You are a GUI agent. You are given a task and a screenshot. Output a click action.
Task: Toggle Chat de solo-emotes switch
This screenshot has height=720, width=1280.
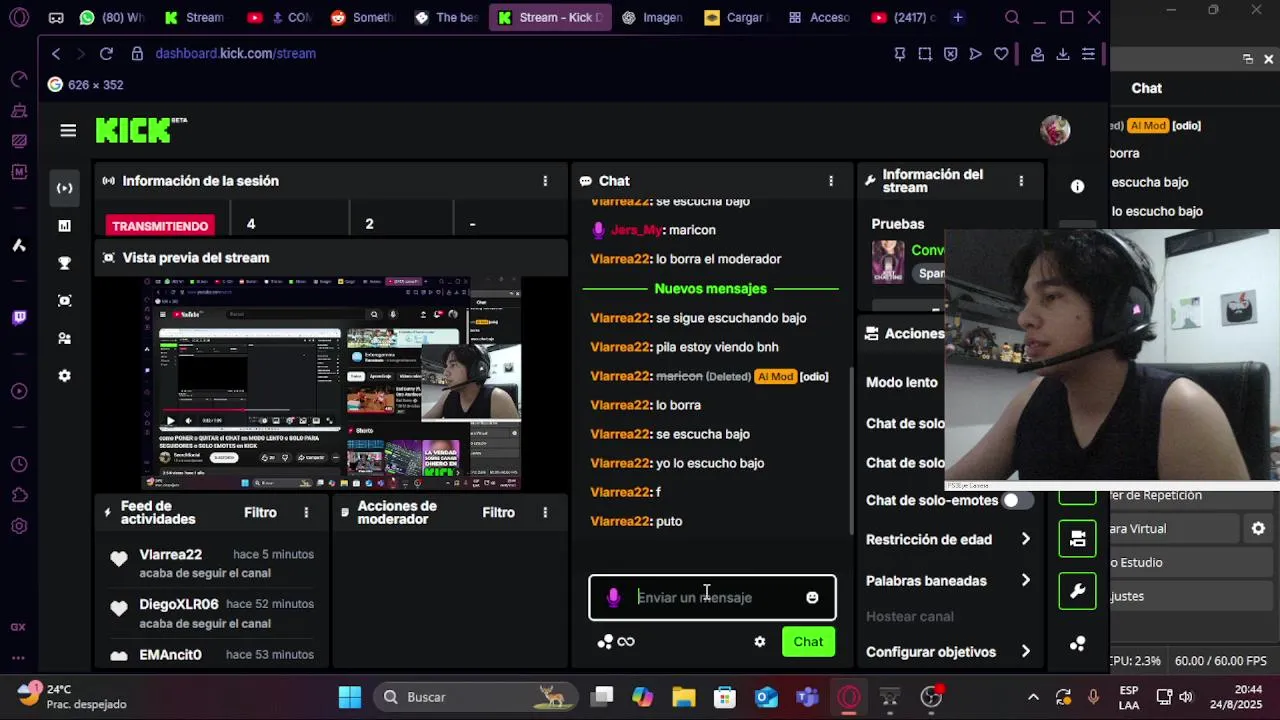pos(1018,500)
